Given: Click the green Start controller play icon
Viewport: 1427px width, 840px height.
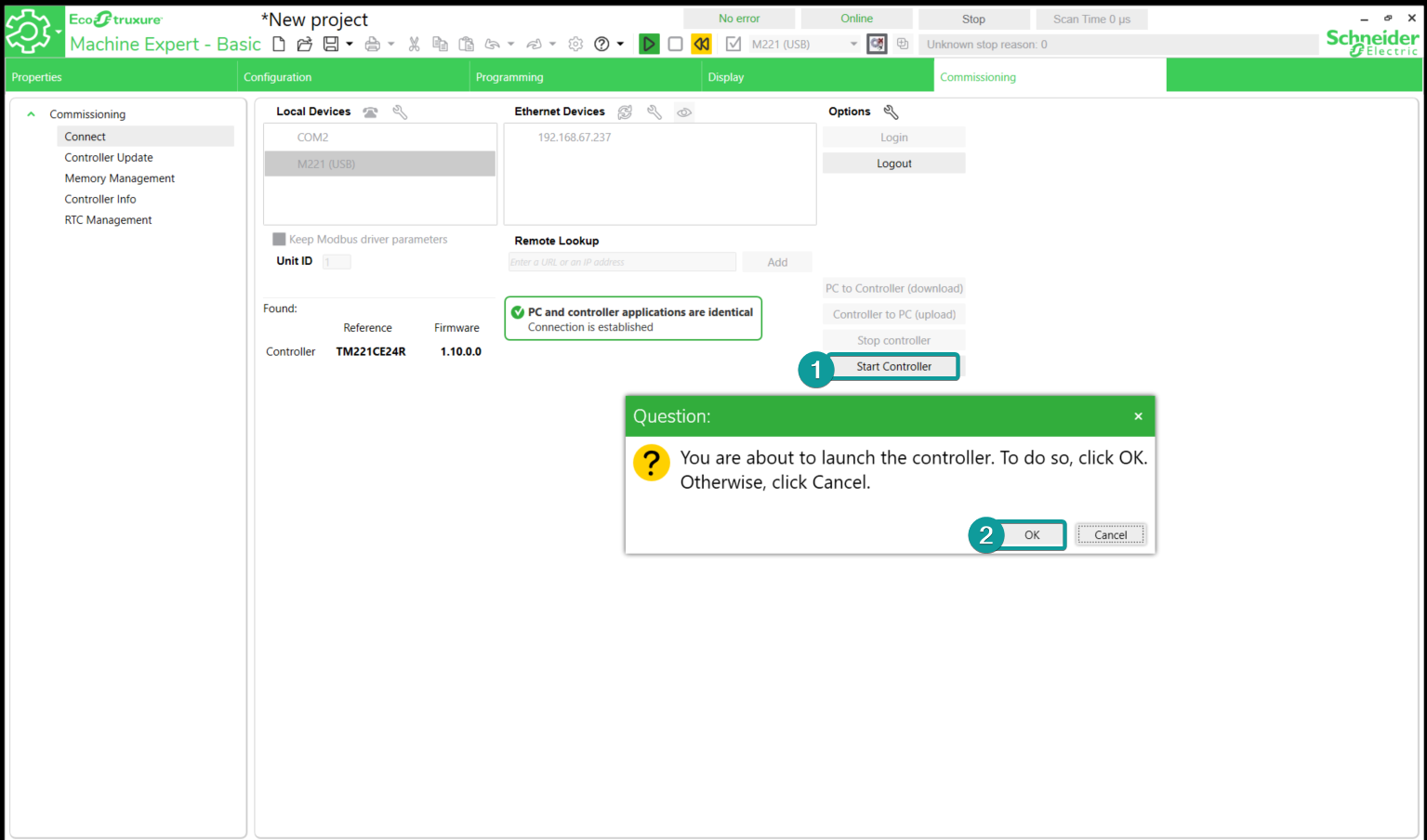Looking at the screenshot, I should point(649,44).
